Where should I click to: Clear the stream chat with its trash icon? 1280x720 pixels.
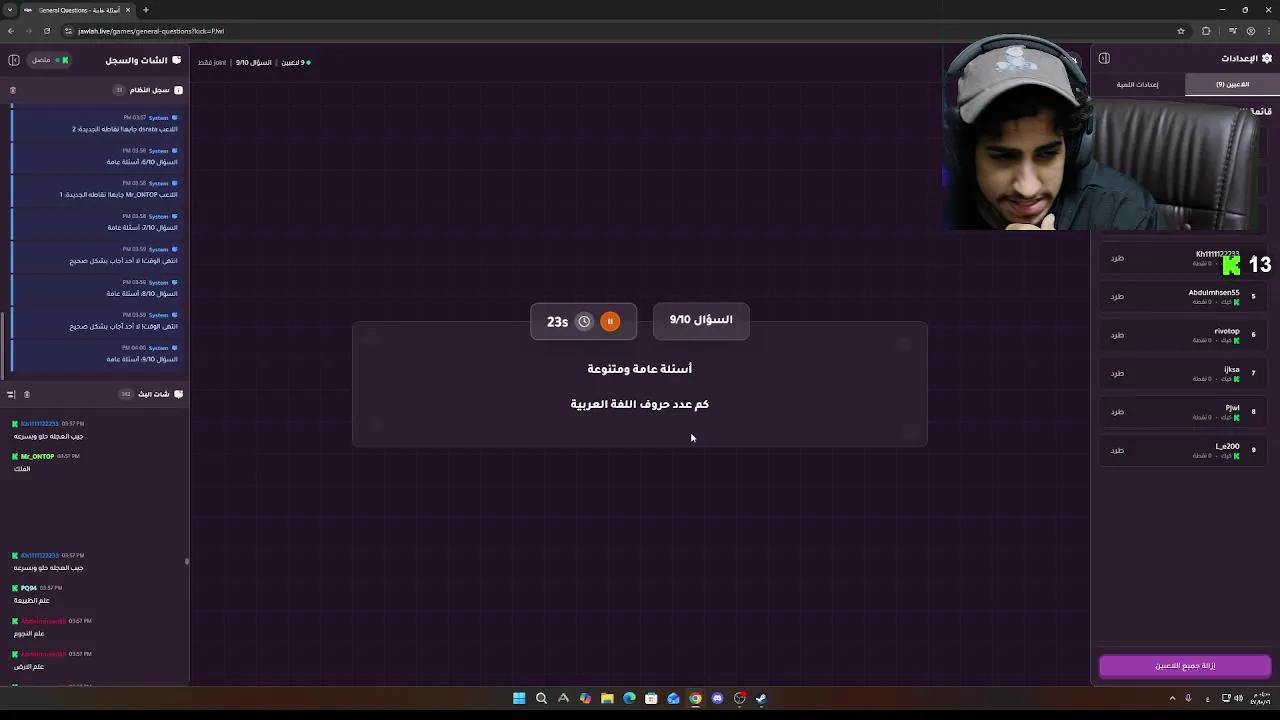click(27, 394)
